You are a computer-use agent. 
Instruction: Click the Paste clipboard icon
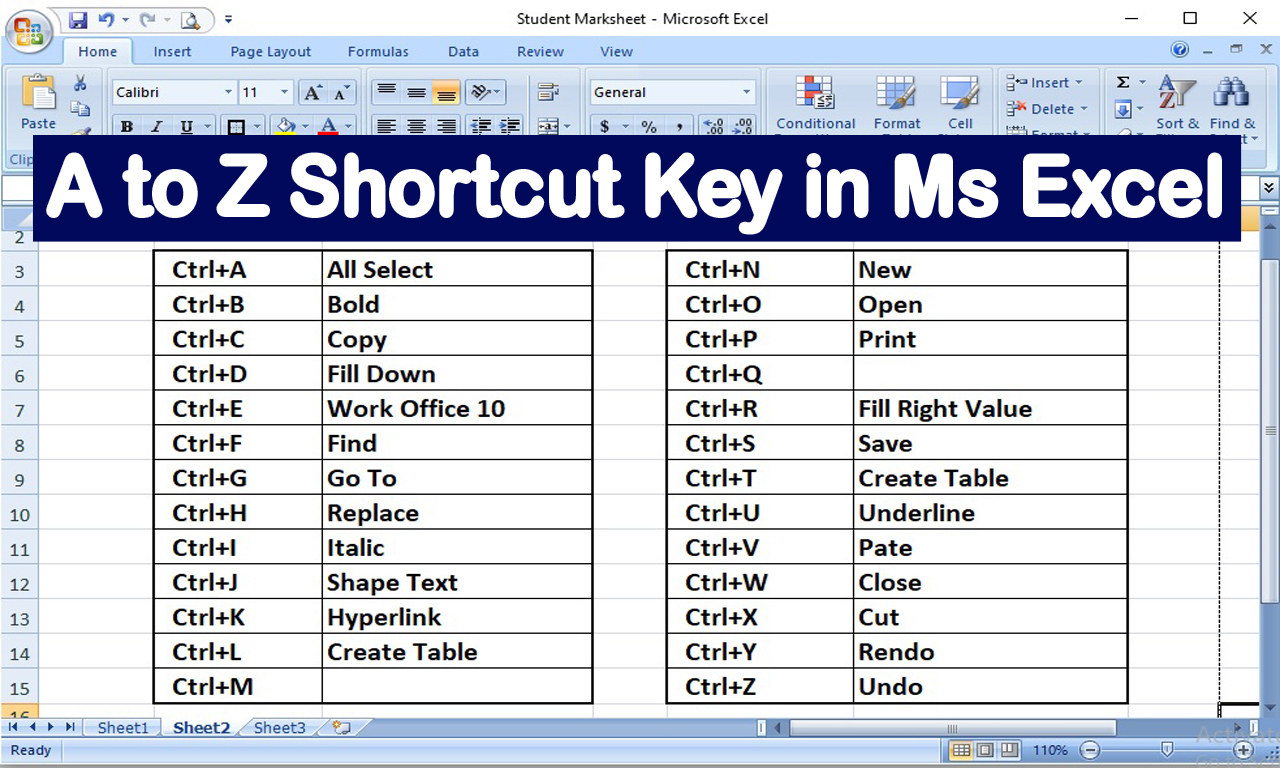pos(39,92)
